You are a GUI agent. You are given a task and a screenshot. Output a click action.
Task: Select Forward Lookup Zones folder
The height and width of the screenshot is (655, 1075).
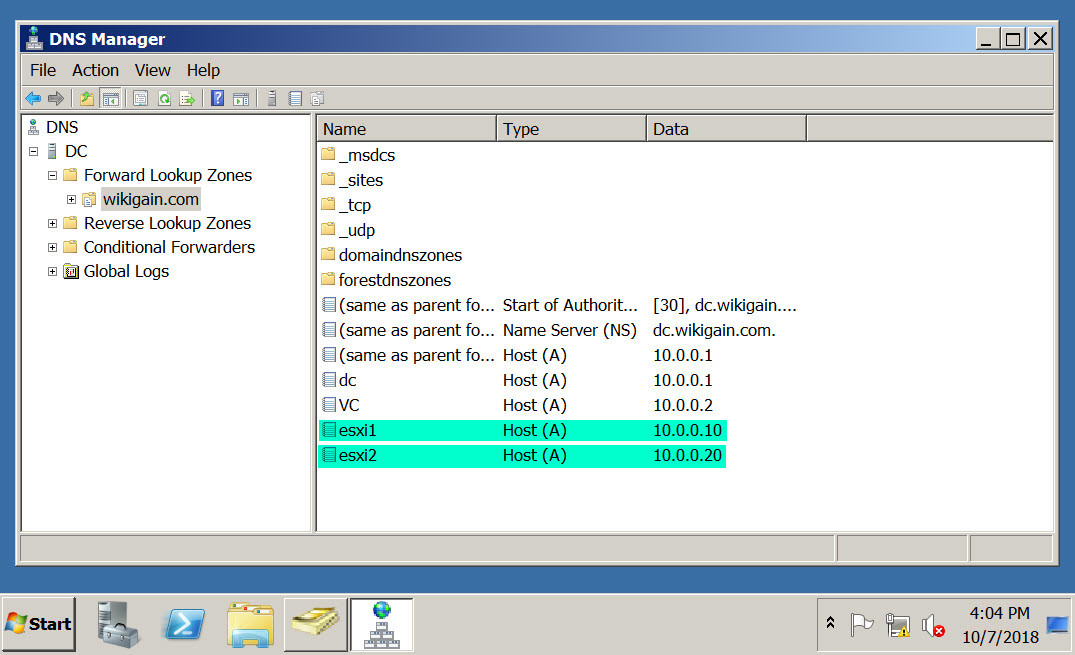pos(168,175)
